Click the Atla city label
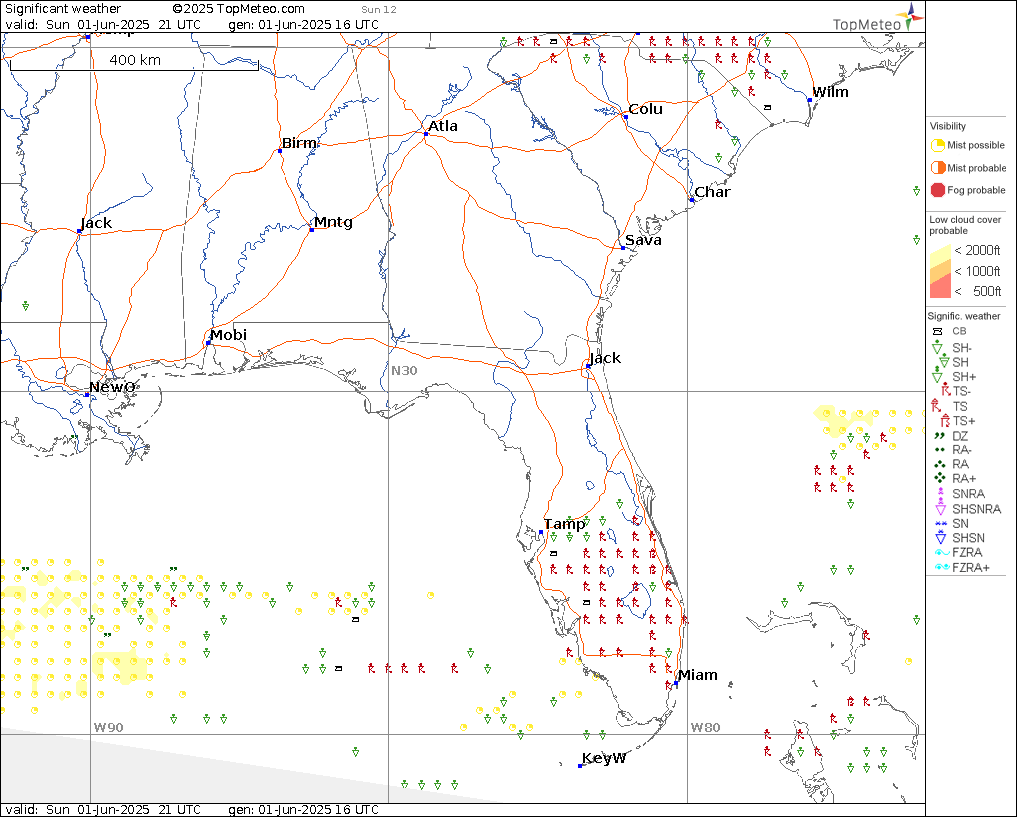 coord(442,126)
